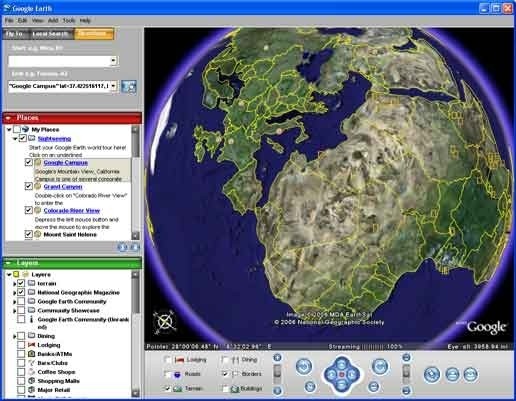The width and height of the screenshot is (516, 401).
Task: Check the Lodging layer checkbox in Layers list
Action: [x=21, y=345]
